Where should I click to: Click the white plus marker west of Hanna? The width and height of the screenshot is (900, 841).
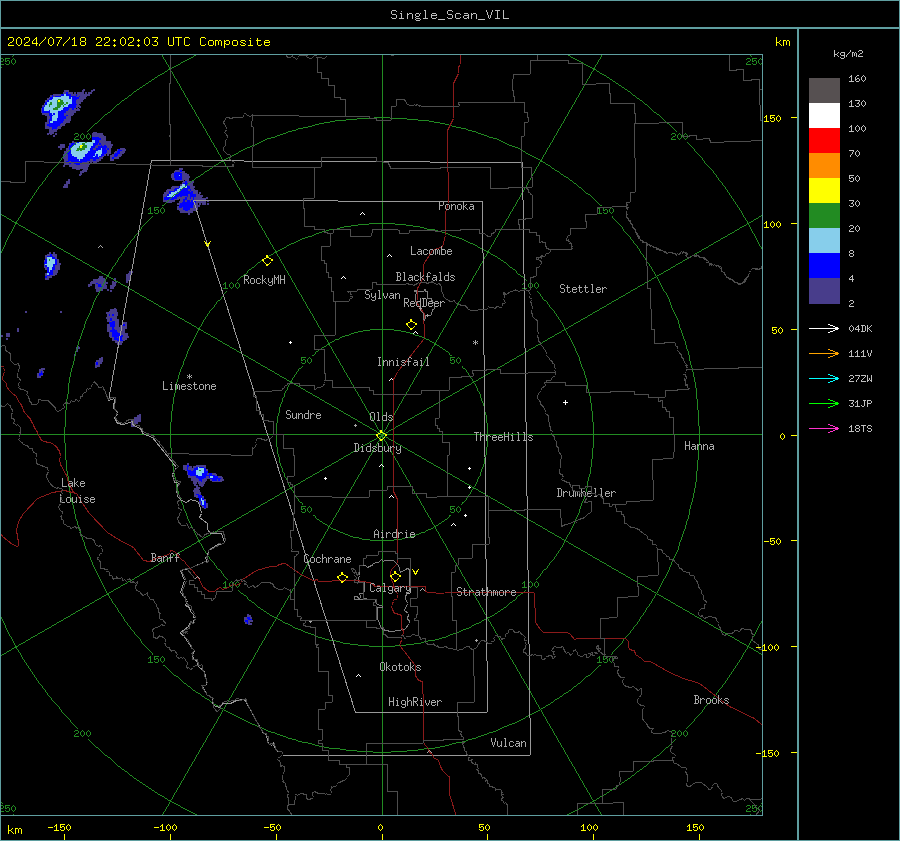click(x=565, y=402)
